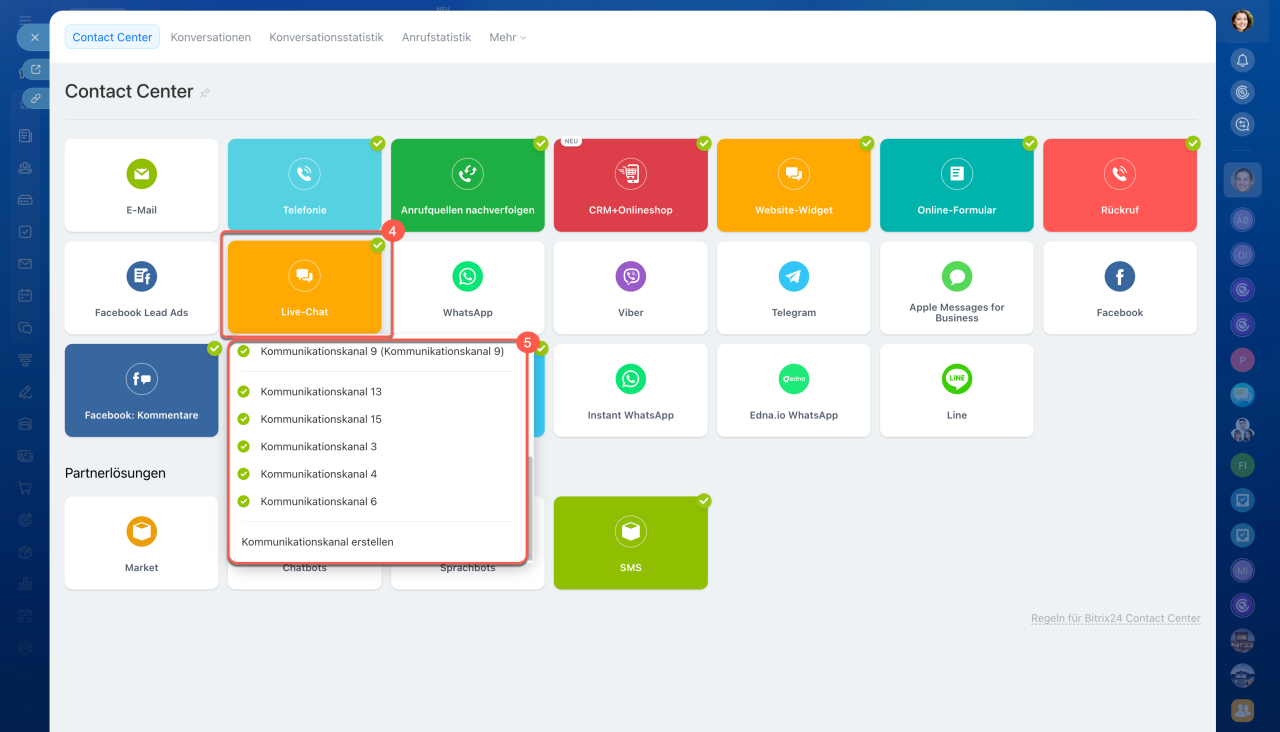Open the Anrufstatistik tab
Viewport: 1280px width, 732px height.
coord(436,37)
